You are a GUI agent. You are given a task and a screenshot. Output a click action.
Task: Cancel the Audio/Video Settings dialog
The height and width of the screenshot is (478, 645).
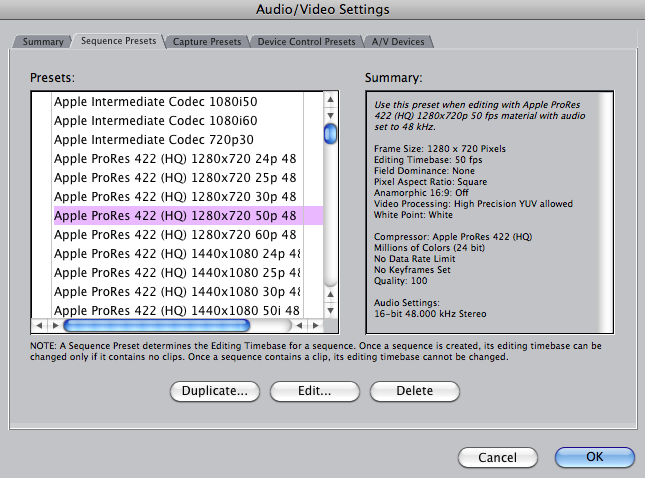click(497, 457)
